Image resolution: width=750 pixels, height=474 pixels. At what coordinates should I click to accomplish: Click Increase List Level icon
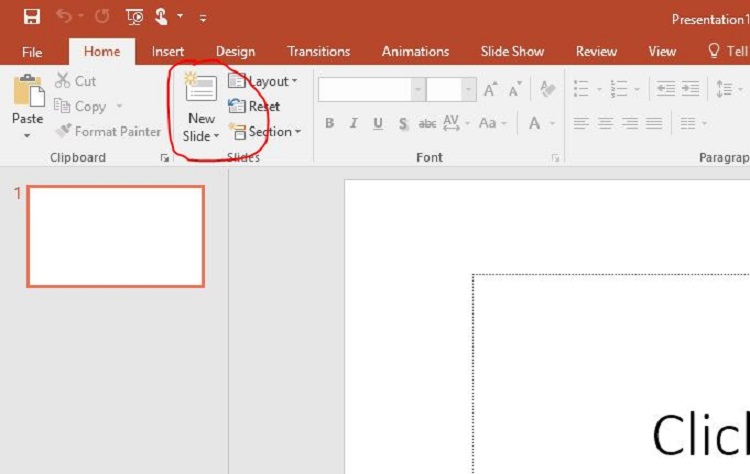690,88
